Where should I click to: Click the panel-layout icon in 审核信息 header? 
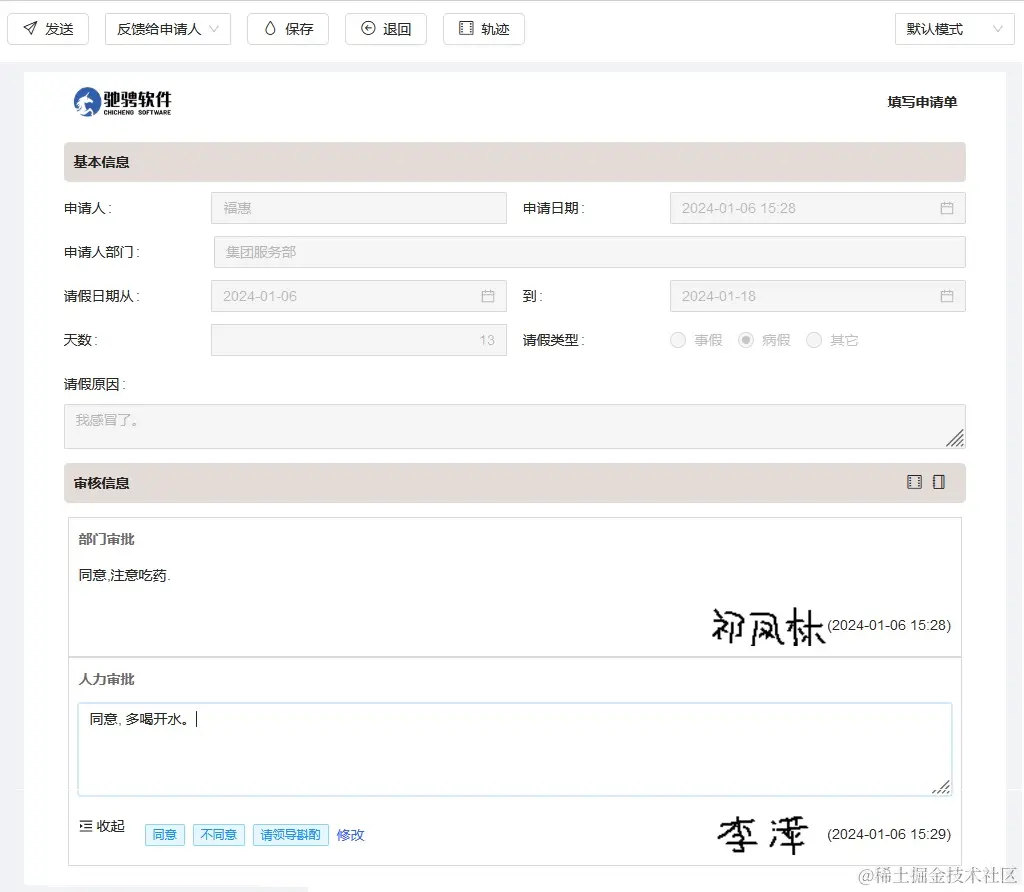pyautogui.click(x=939, y=483)
